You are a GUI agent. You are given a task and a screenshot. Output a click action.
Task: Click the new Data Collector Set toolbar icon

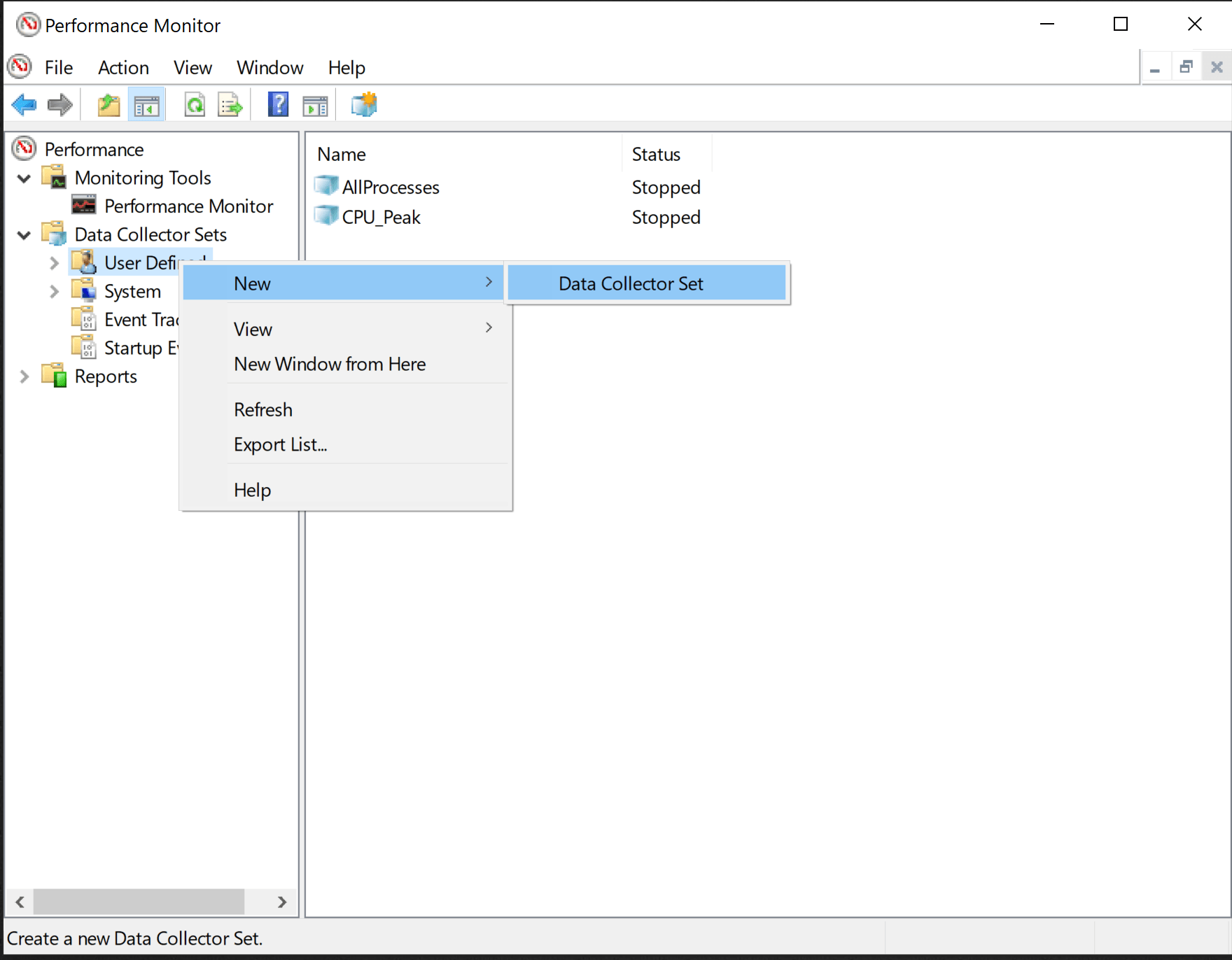pos(364,106)
